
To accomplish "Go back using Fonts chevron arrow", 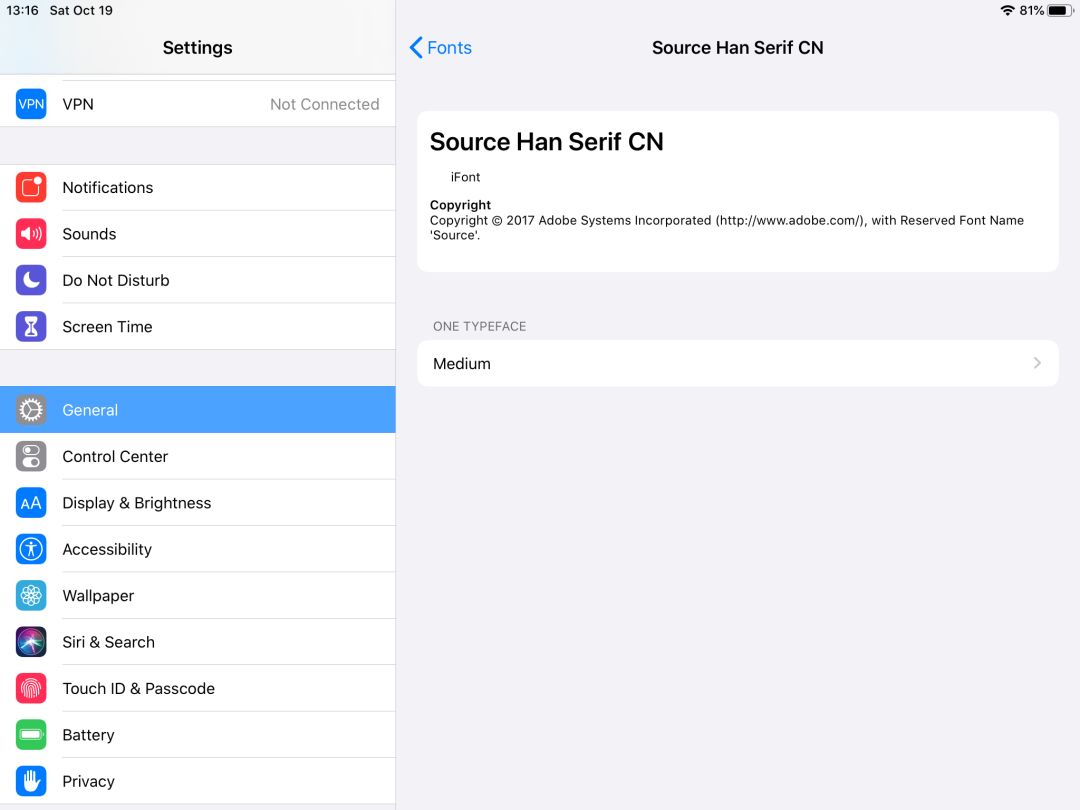I will tap(416, 48).
